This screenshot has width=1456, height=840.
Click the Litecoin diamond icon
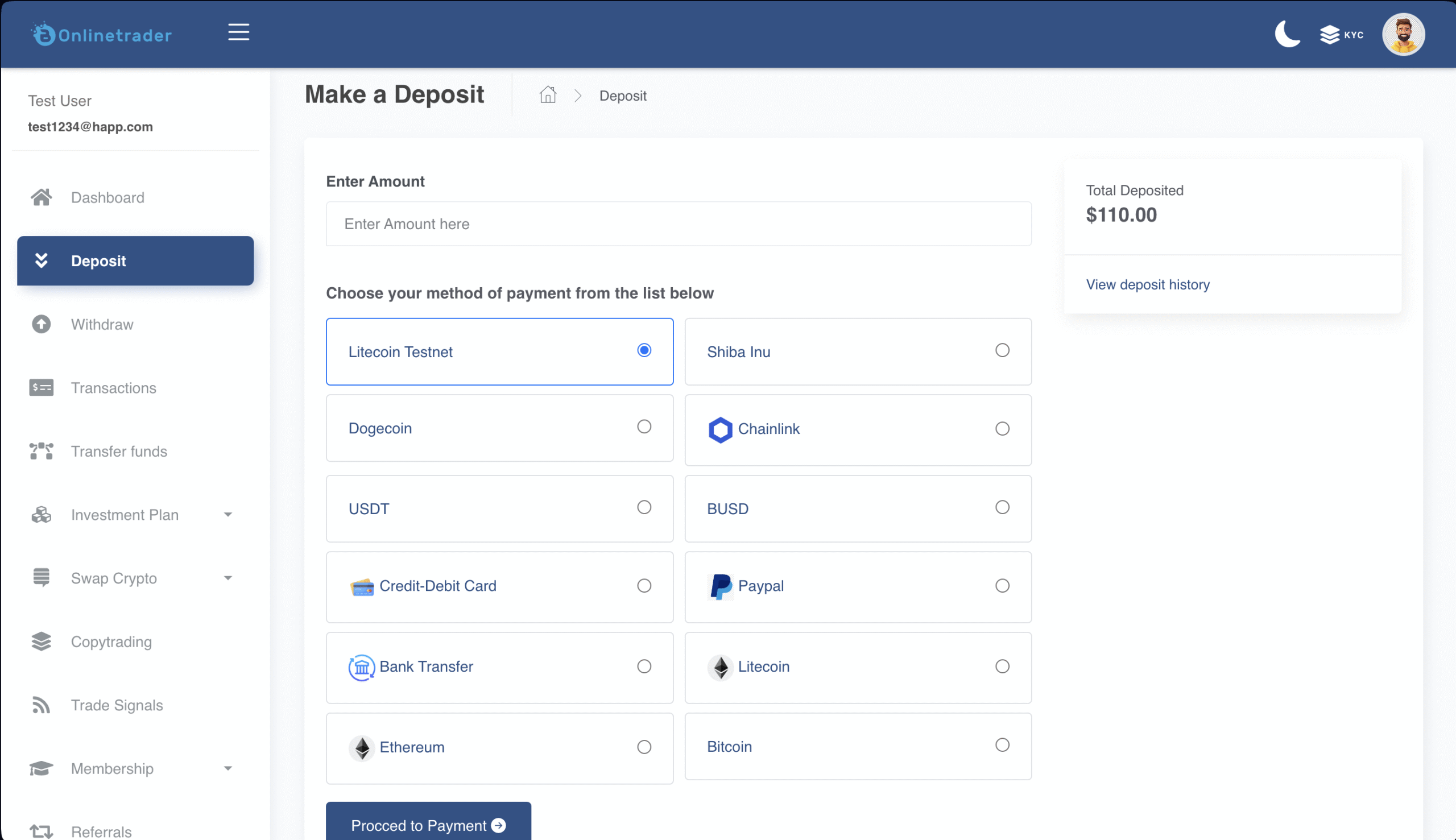click(720, 667)
